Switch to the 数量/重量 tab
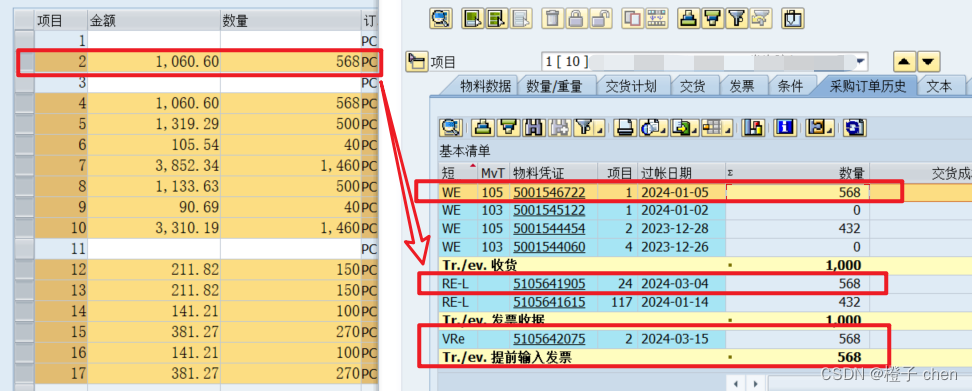The image size is (972, 391). [x=554, y=86]
